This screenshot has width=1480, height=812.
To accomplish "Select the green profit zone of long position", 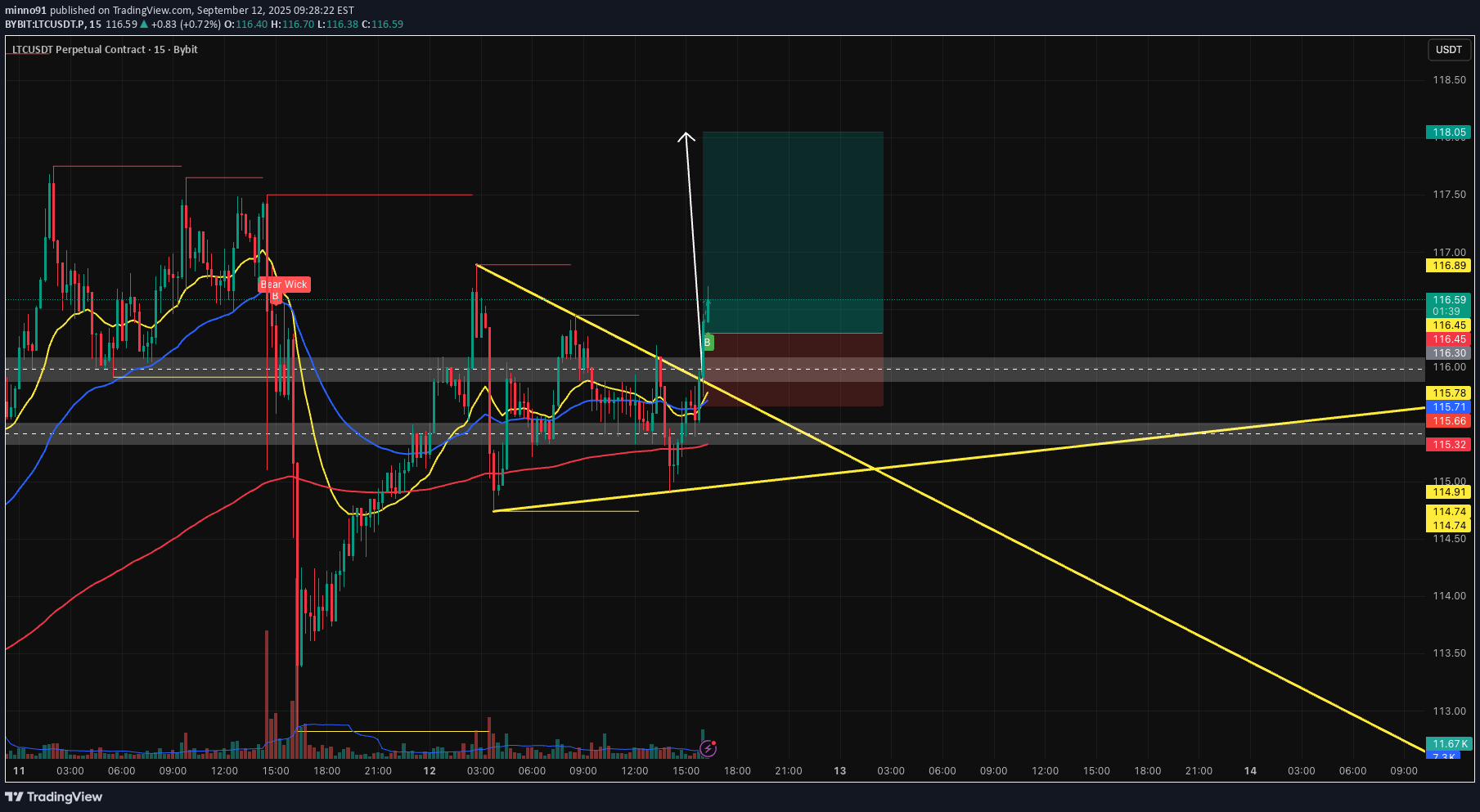I will 793,232.
